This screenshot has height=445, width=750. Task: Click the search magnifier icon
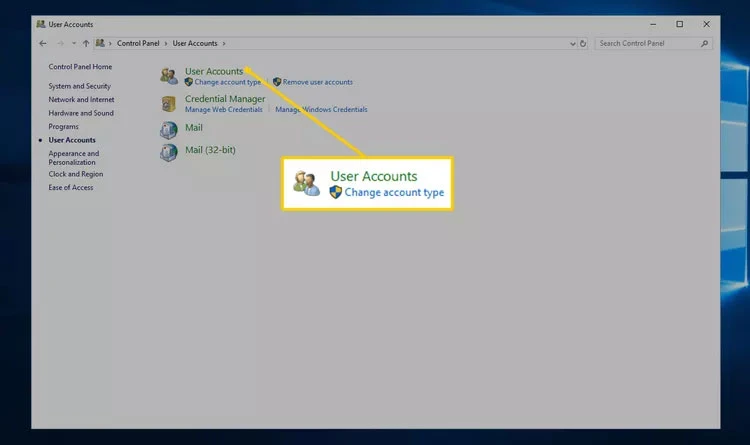(x=705, y=44)
